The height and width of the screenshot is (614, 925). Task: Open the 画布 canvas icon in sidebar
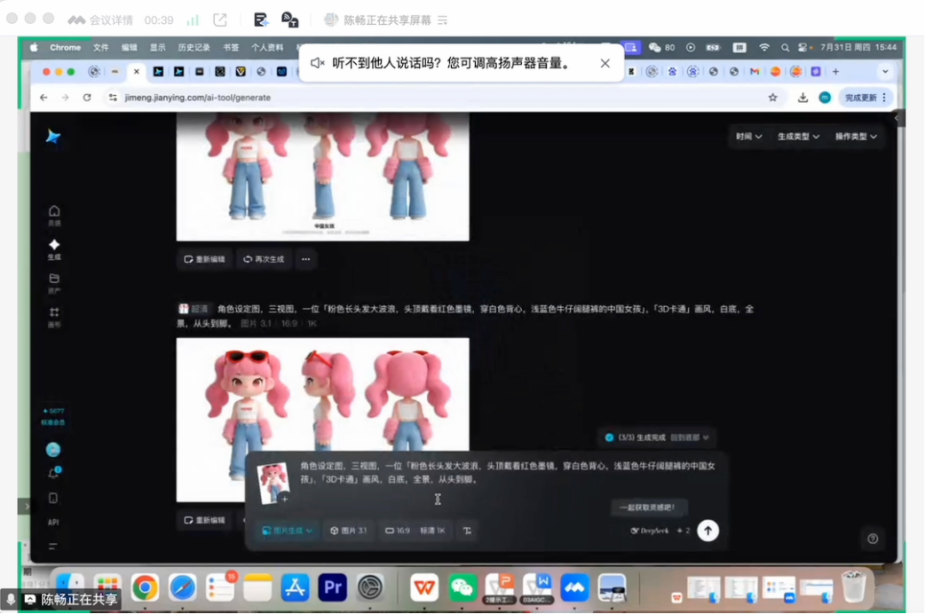point(54,315)
